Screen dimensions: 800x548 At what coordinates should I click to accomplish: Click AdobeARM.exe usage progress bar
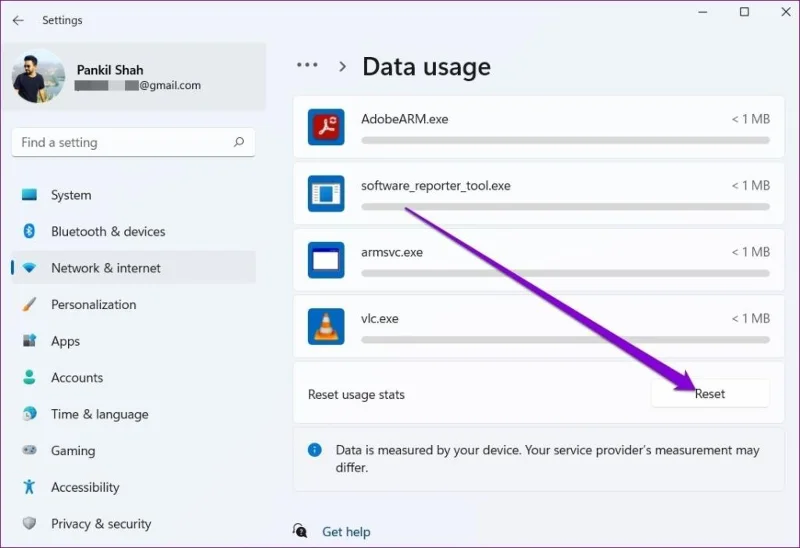point(565,140)
